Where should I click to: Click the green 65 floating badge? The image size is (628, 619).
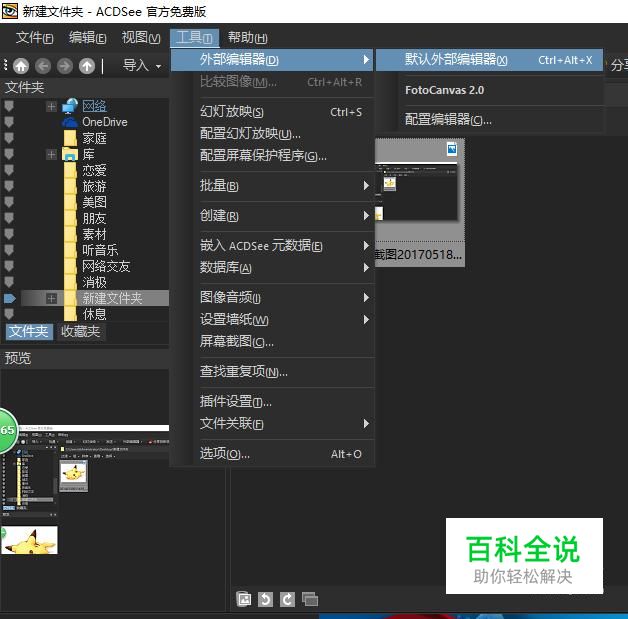tap(8, 431)
